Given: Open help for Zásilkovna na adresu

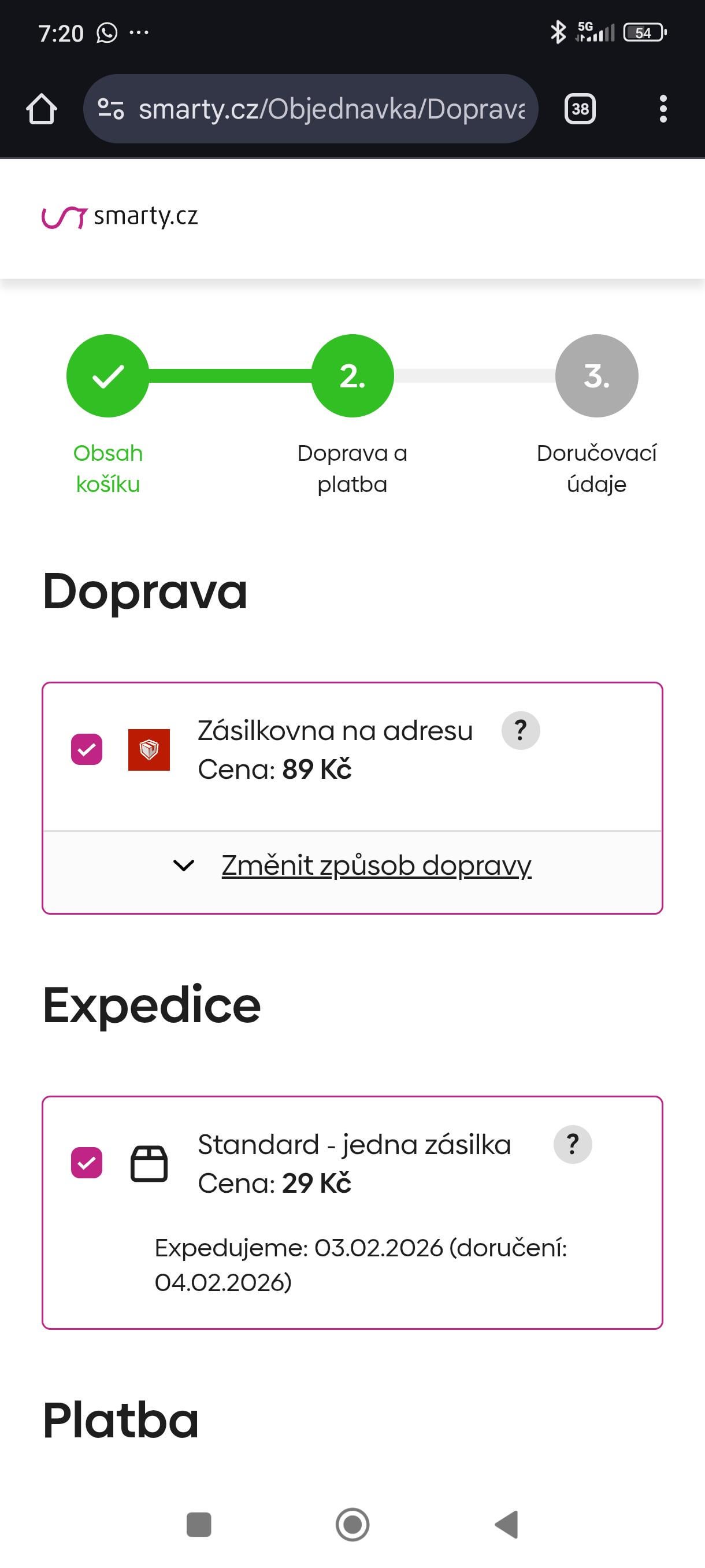Looking at the screenshot, I should coord(520,730).
